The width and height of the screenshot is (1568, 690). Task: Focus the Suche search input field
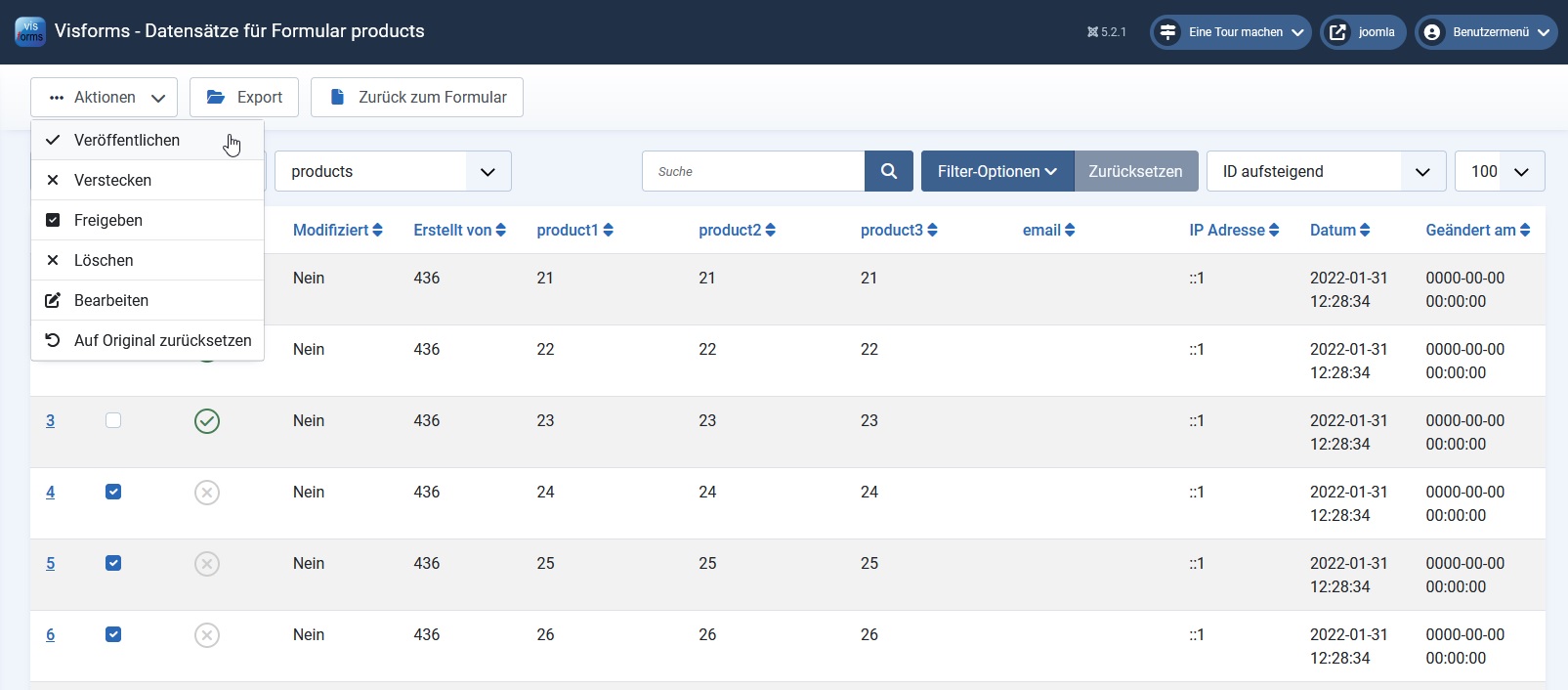[x=753, y=171]
